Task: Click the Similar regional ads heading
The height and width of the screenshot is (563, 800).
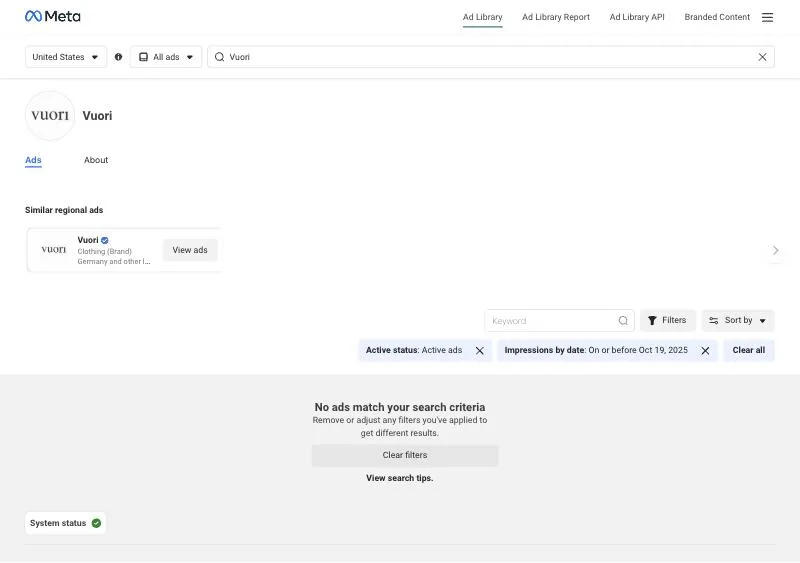Action: point(64,210)
